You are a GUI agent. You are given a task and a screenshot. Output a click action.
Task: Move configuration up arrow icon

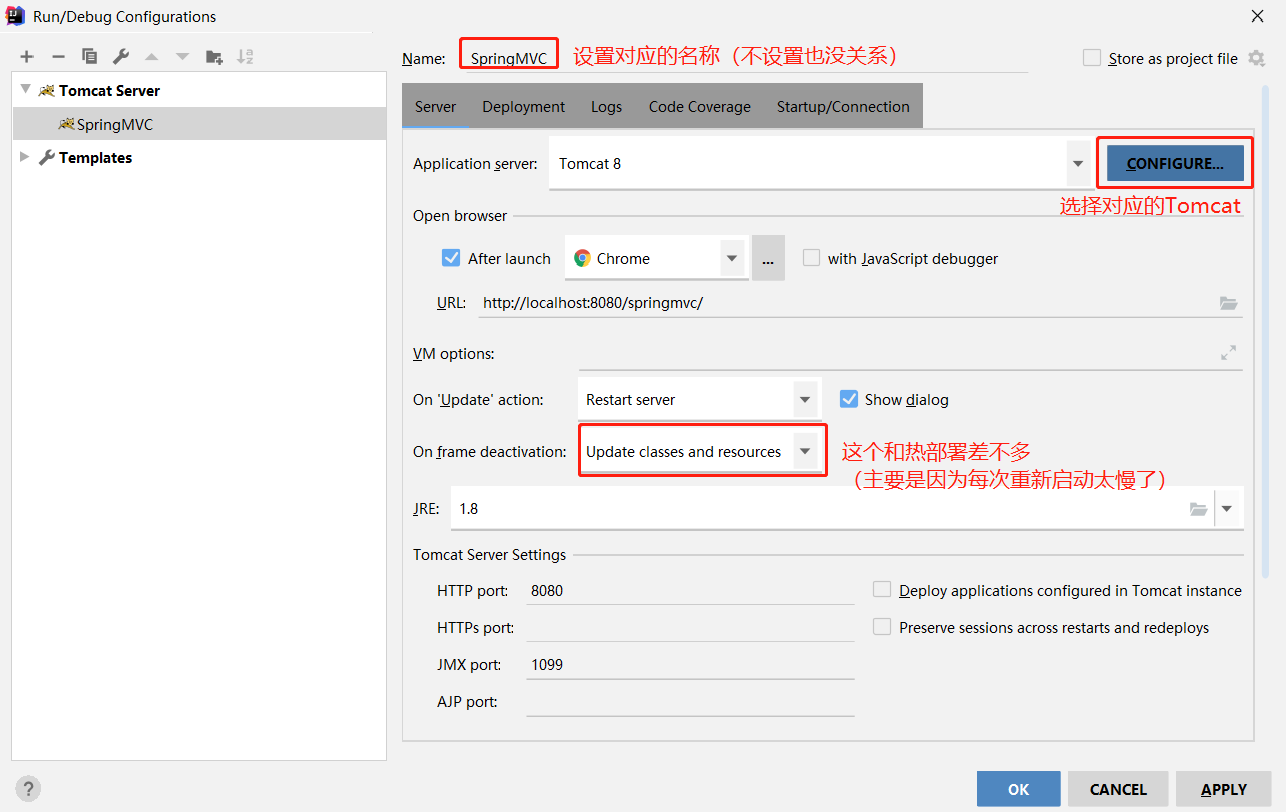click(151, 57)
